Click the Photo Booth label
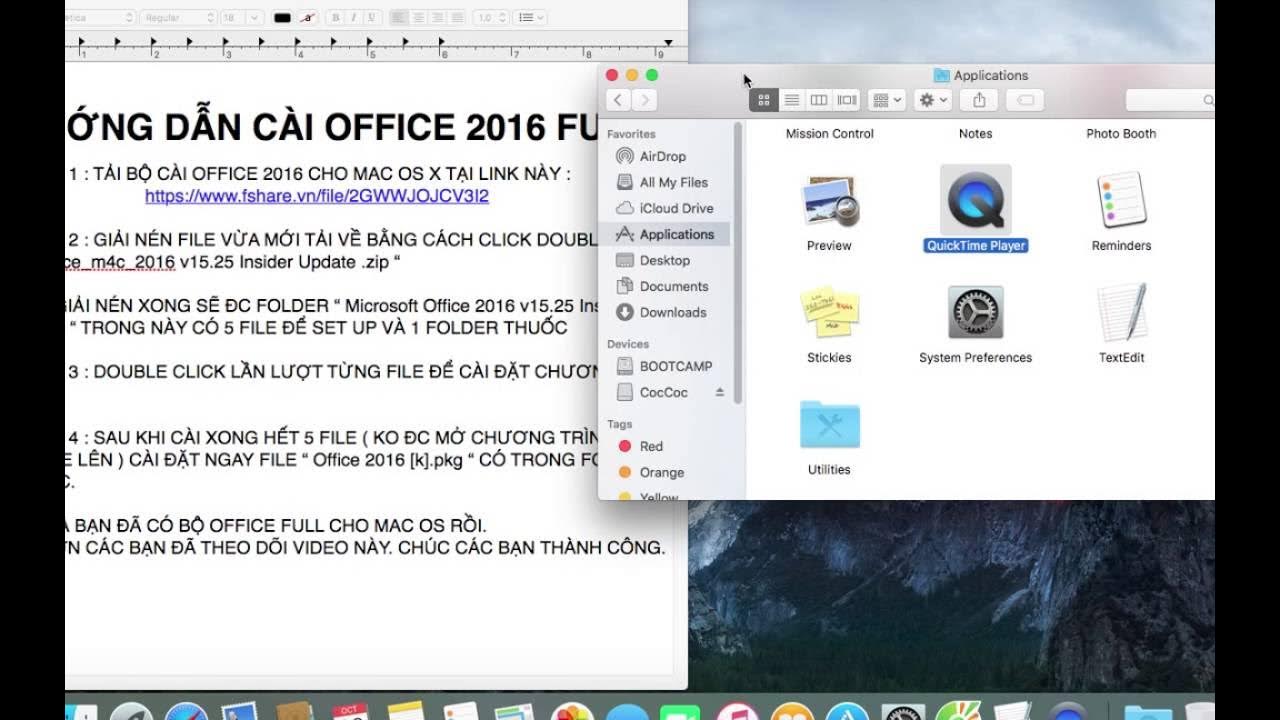Image resolution: width=1280 pixels, height=720 pixels. (x=1121, y=133)
